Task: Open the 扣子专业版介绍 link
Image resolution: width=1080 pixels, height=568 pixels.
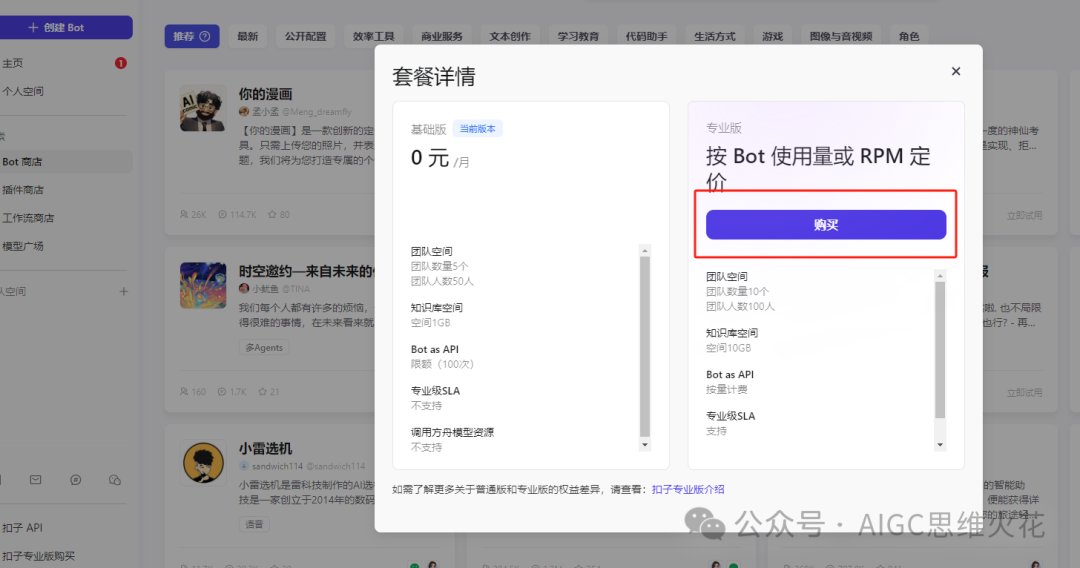Action: click(x=687, y=489)
